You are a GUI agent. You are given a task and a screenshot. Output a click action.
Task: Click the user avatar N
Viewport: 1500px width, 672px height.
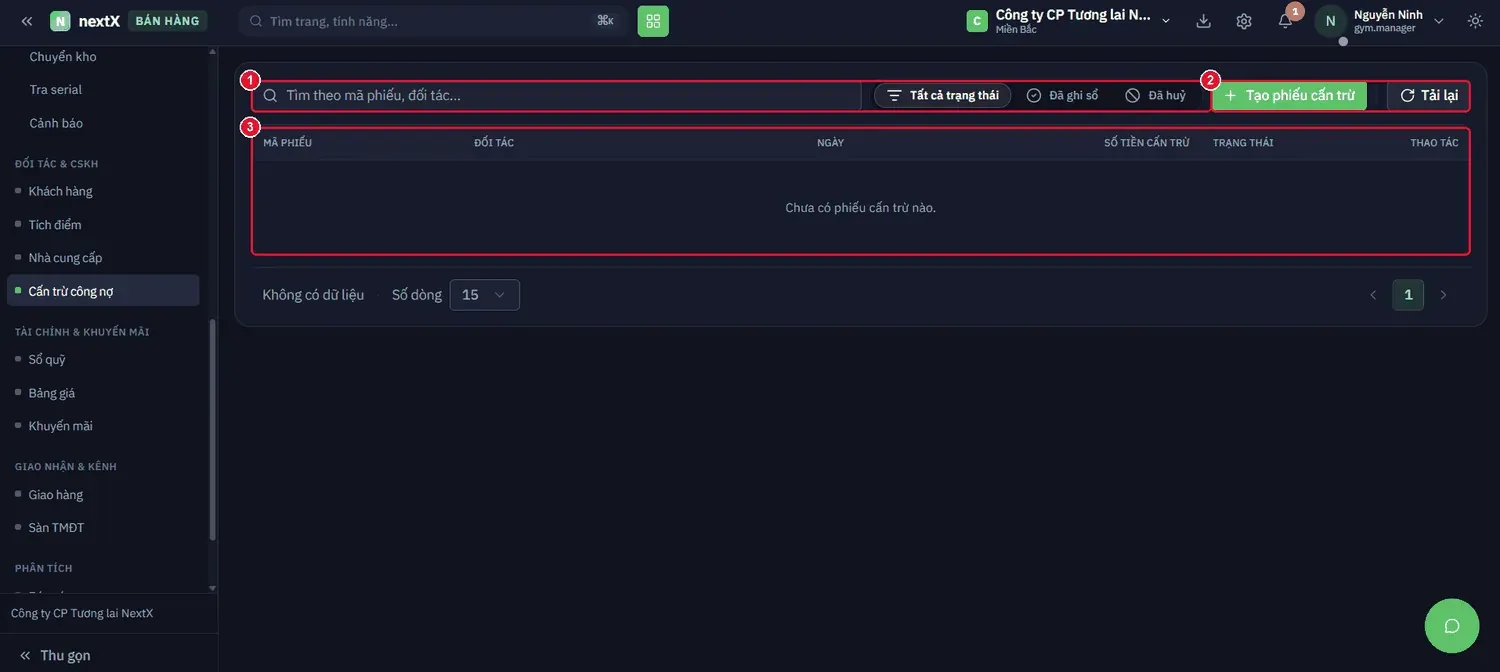click(x=1330, y=21)
